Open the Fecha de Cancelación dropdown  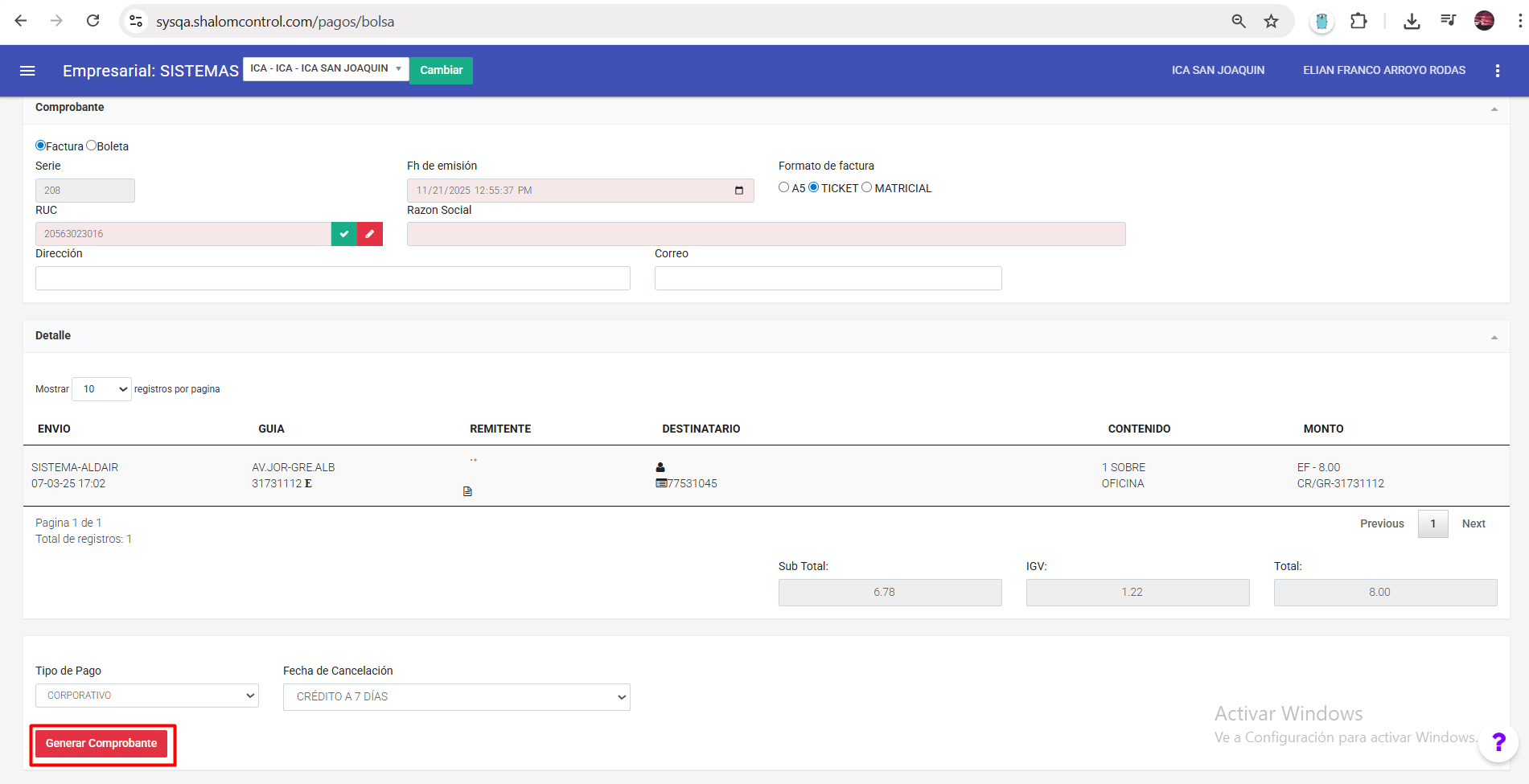tap(456, 697)
